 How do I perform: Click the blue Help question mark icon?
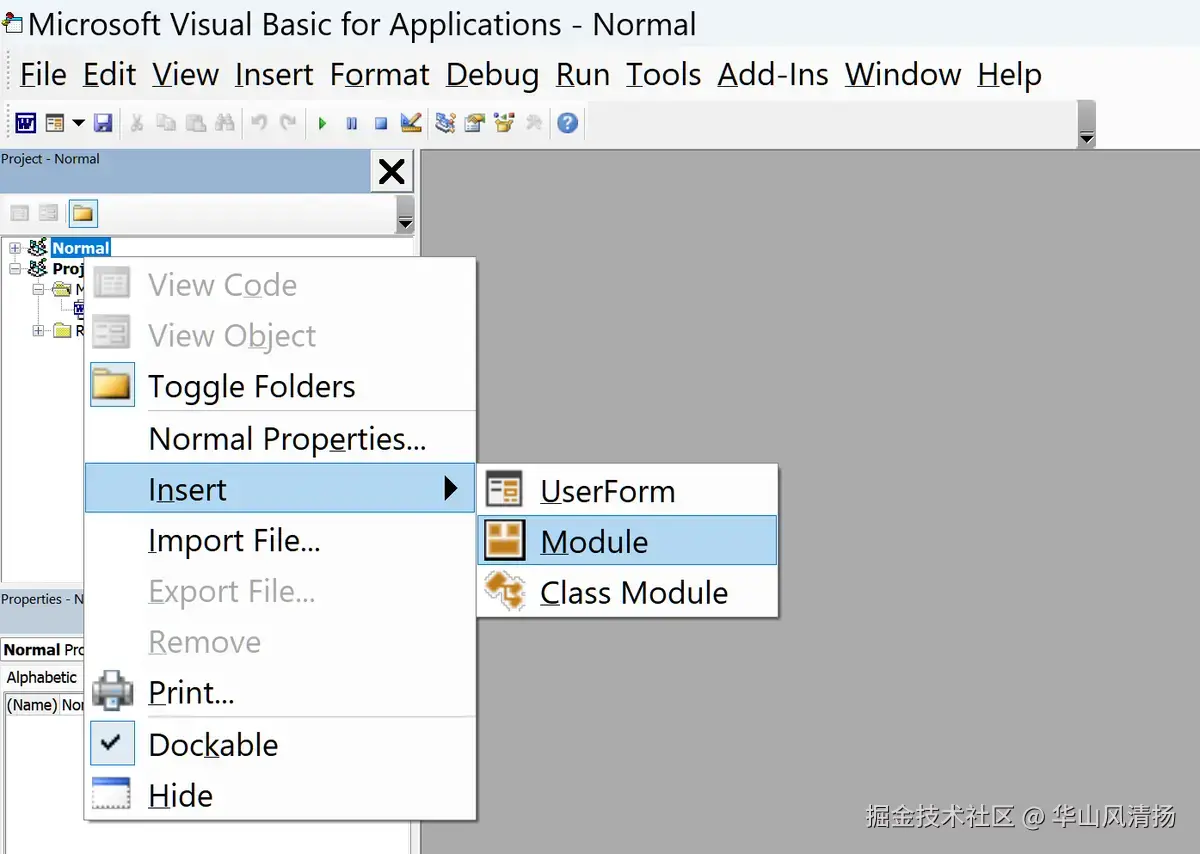tap(568, 123)
